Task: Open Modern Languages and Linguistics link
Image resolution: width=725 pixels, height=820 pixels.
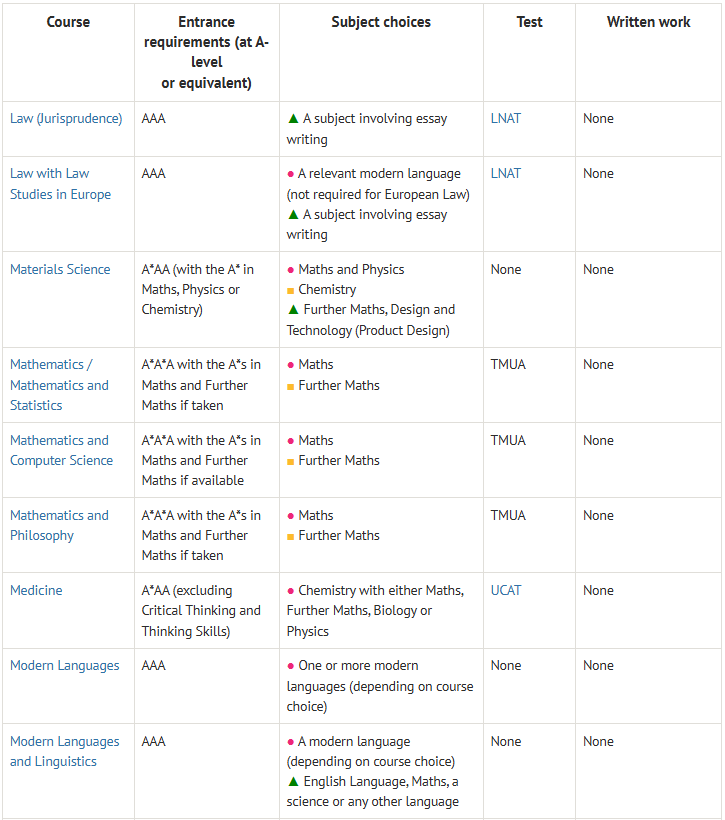Action: tap(64, 751)
